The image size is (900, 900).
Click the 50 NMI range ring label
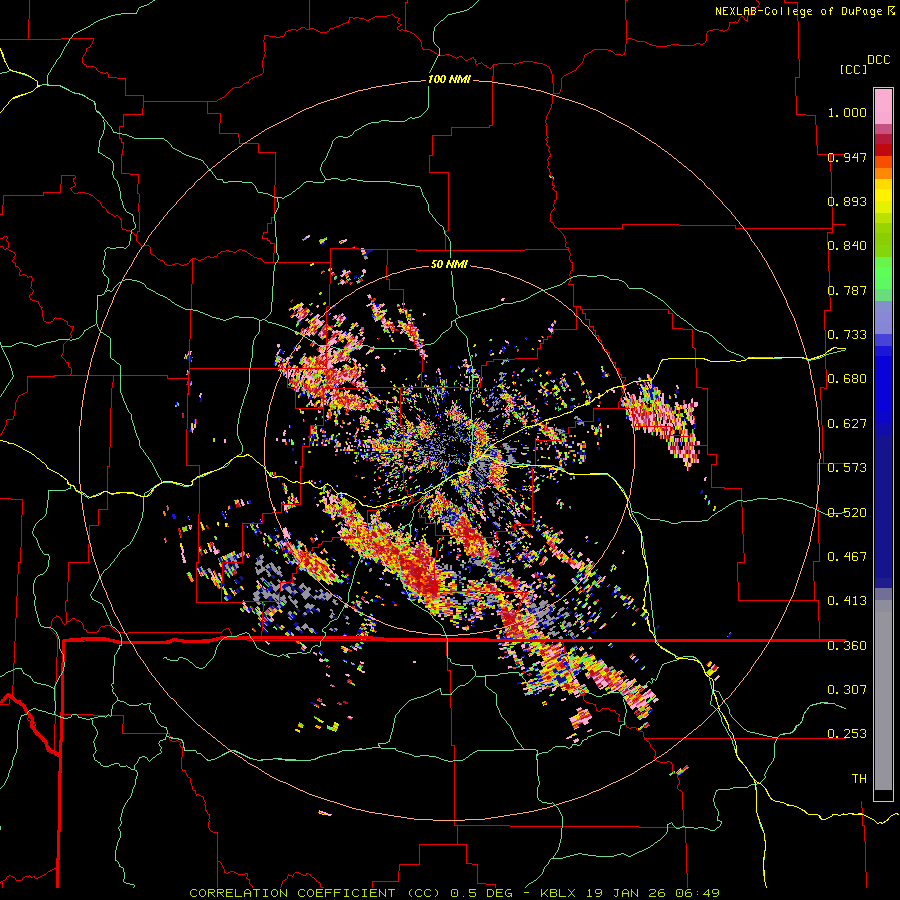(x=449, y=264)
